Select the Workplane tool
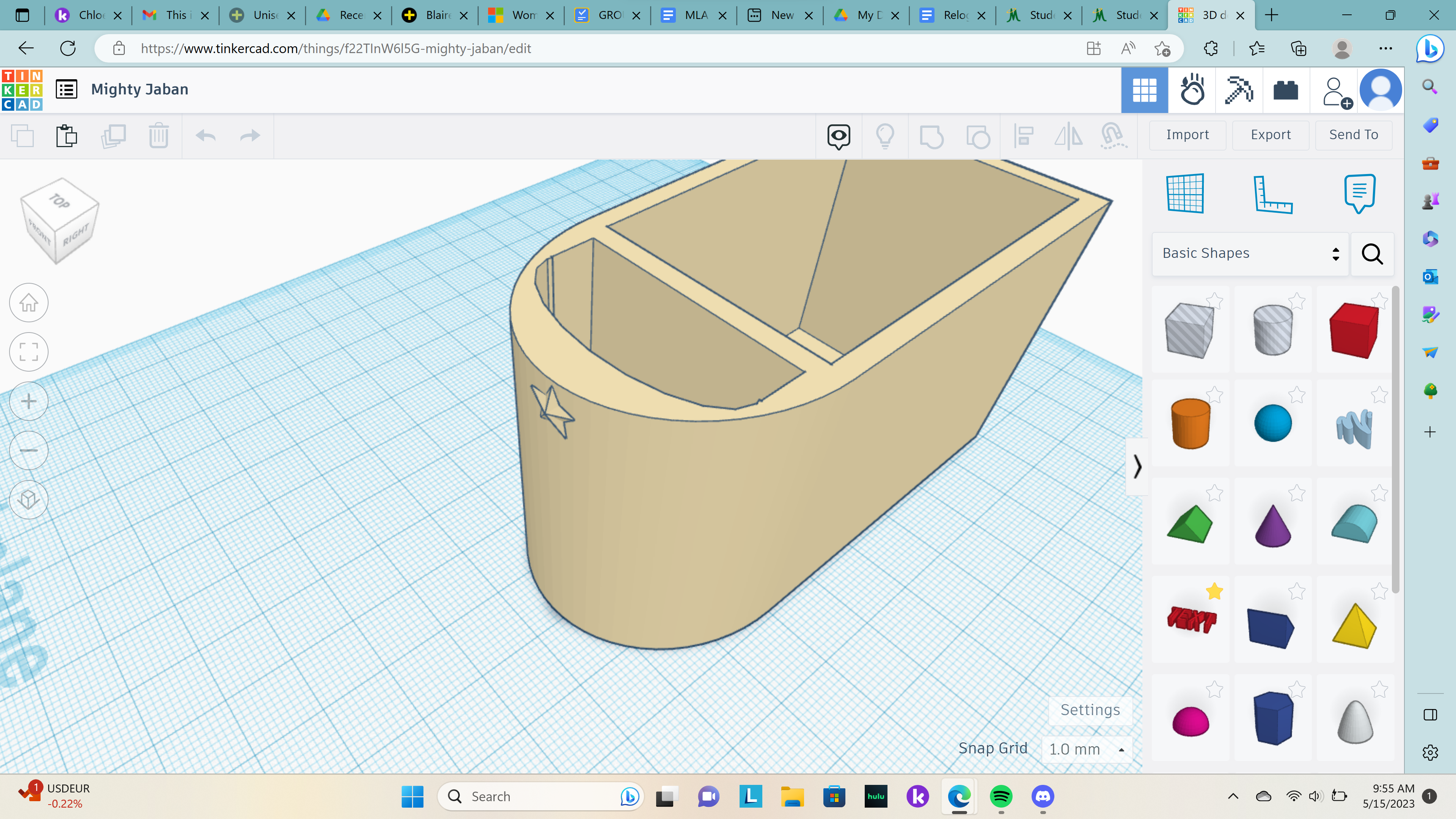The width and height of the screenshot is (1456, 819). [x=1185, y=193]
